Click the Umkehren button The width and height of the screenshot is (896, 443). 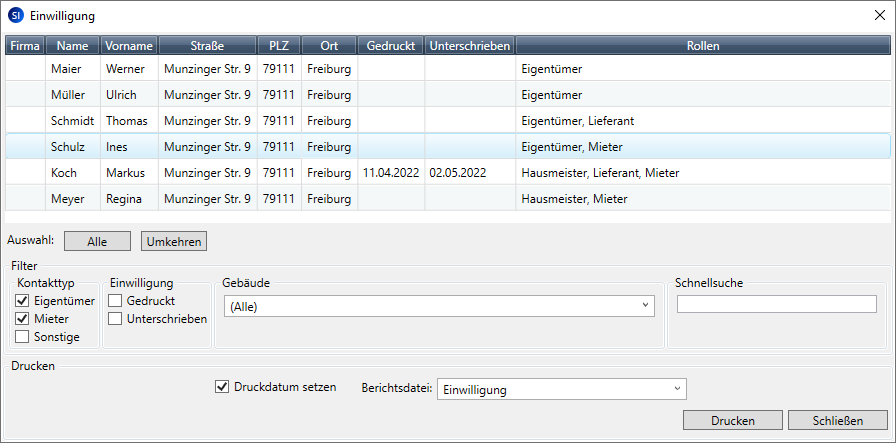tap(173, 241)
